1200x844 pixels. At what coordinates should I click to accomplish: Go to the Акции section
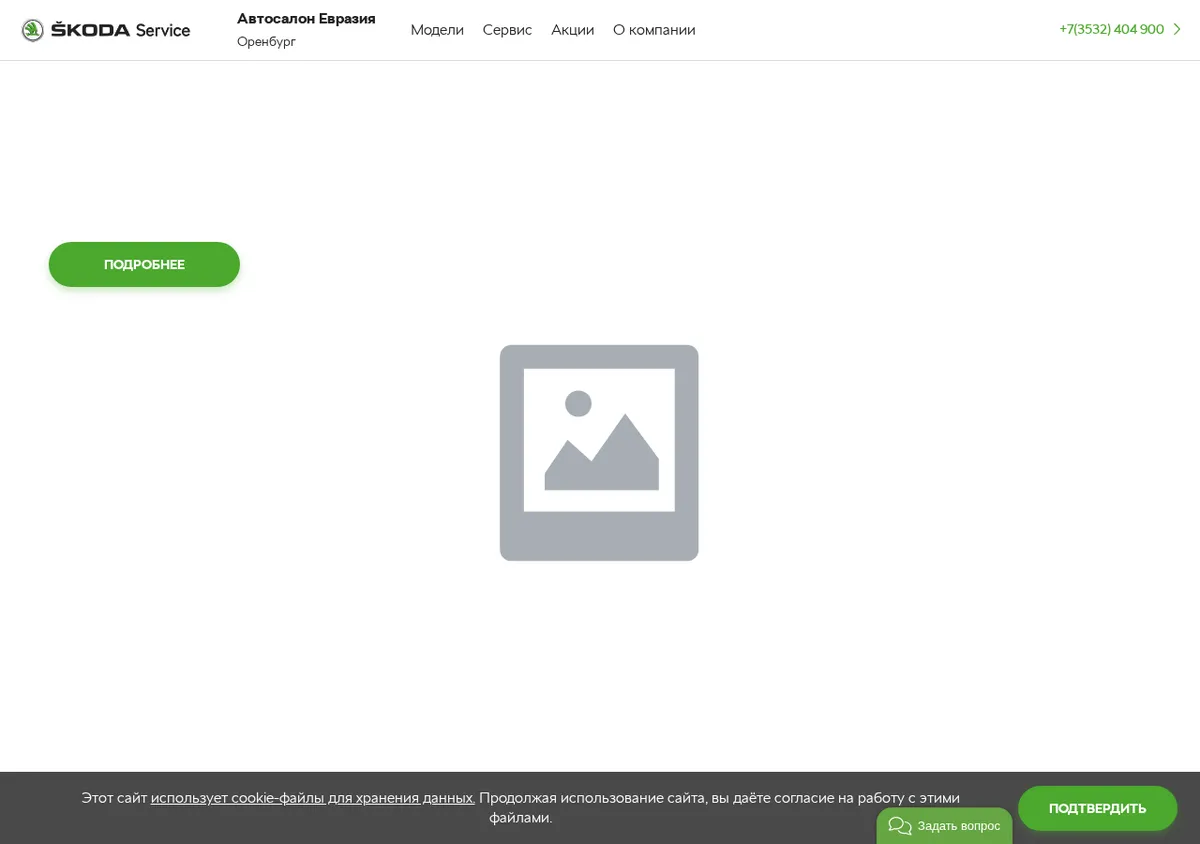coord(572,30)
